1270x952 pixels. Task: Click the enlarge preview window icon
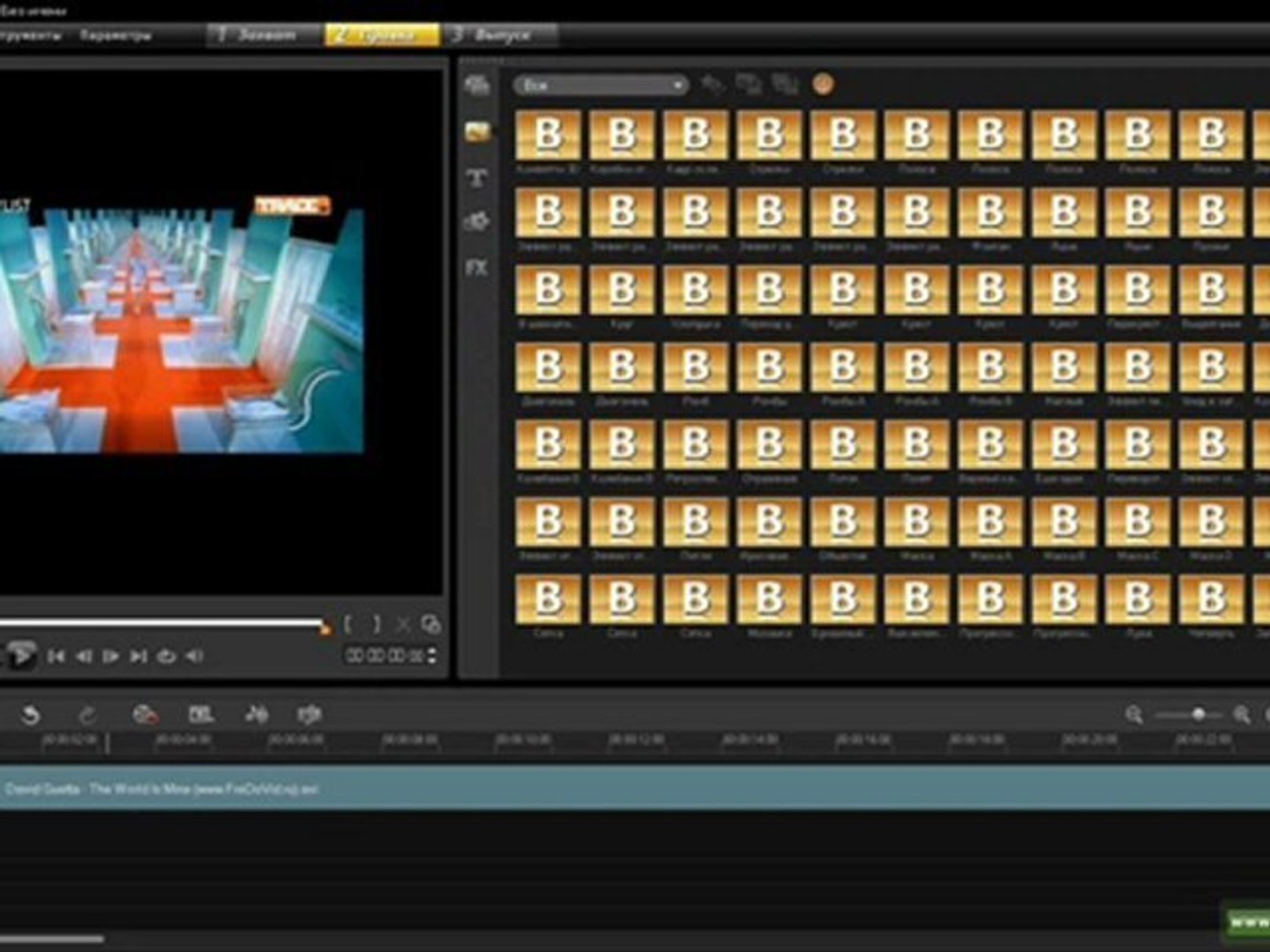[431, 624]
